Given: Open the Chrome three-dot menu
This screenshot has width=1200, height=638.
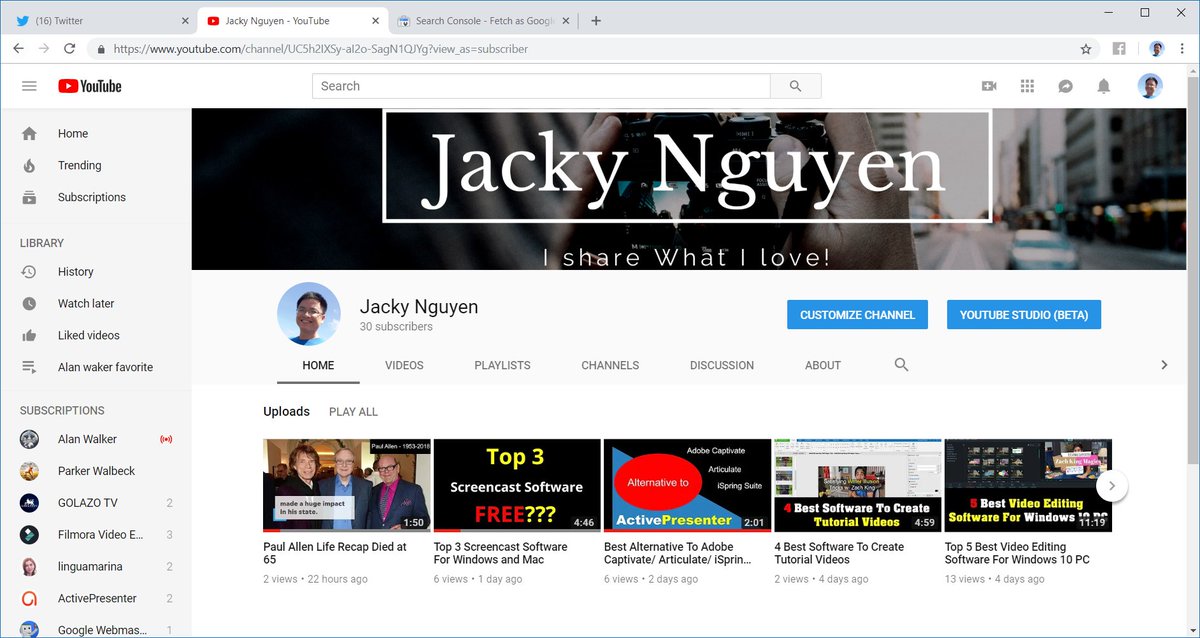Looking at the screenshot, I should coord(1183,48).
